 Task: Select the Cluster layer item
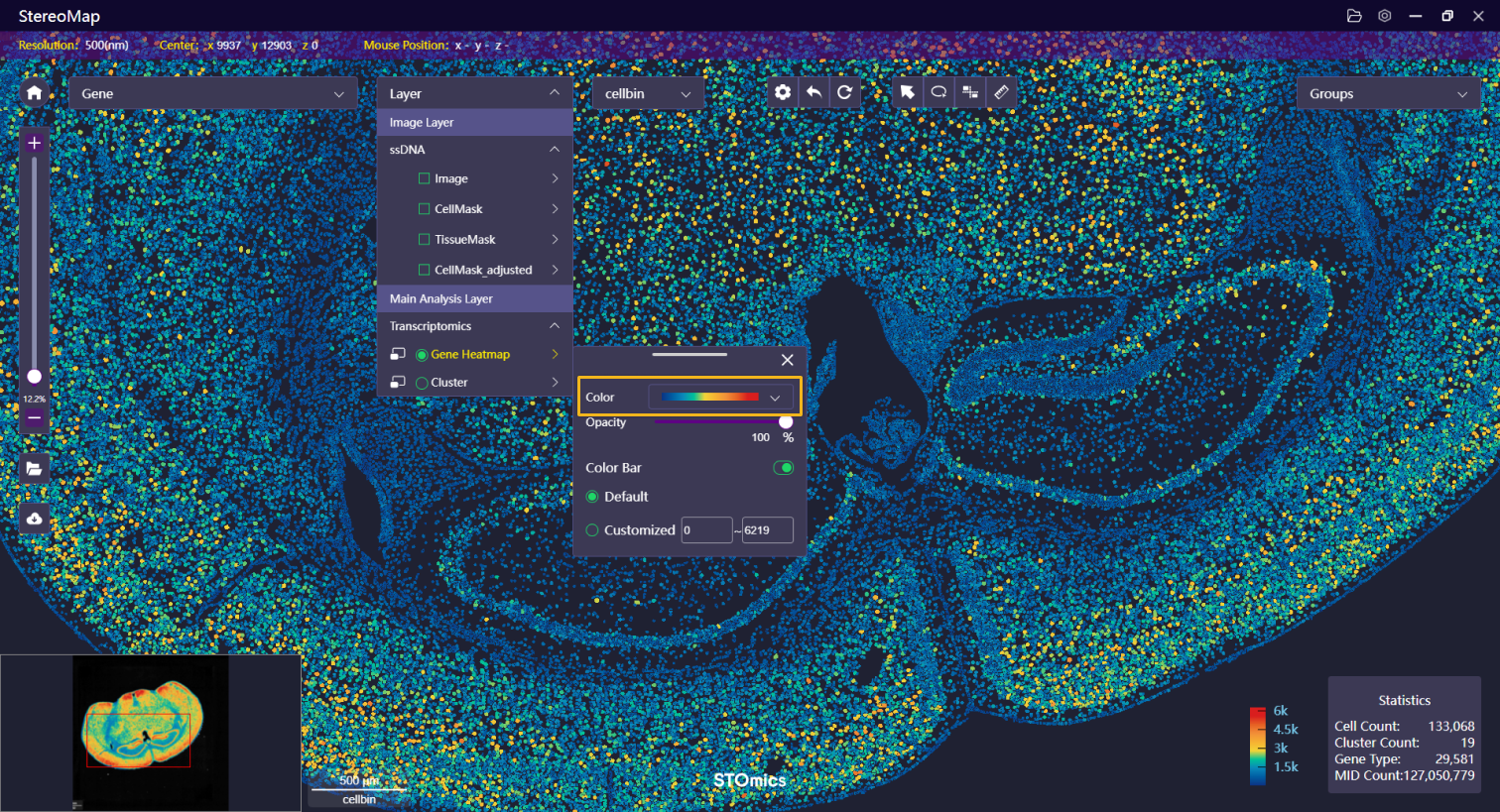(448, 383)
